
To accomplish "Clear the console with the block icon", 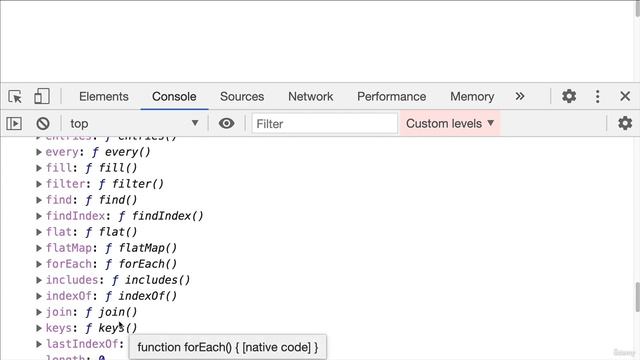I will [43, 123].
